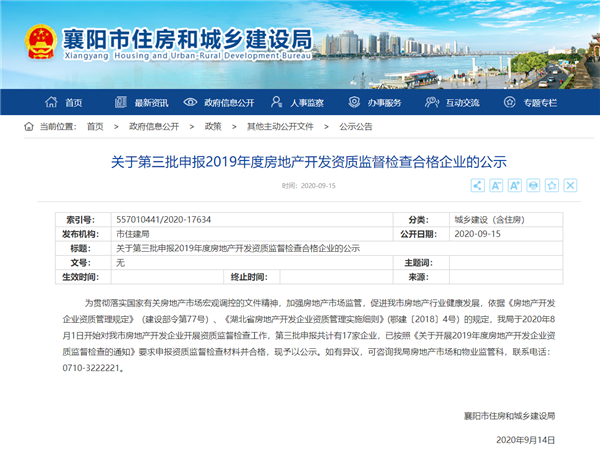Click the print page icon
The width and height of the screenshot is (600, 459).
tap(533, 186)
